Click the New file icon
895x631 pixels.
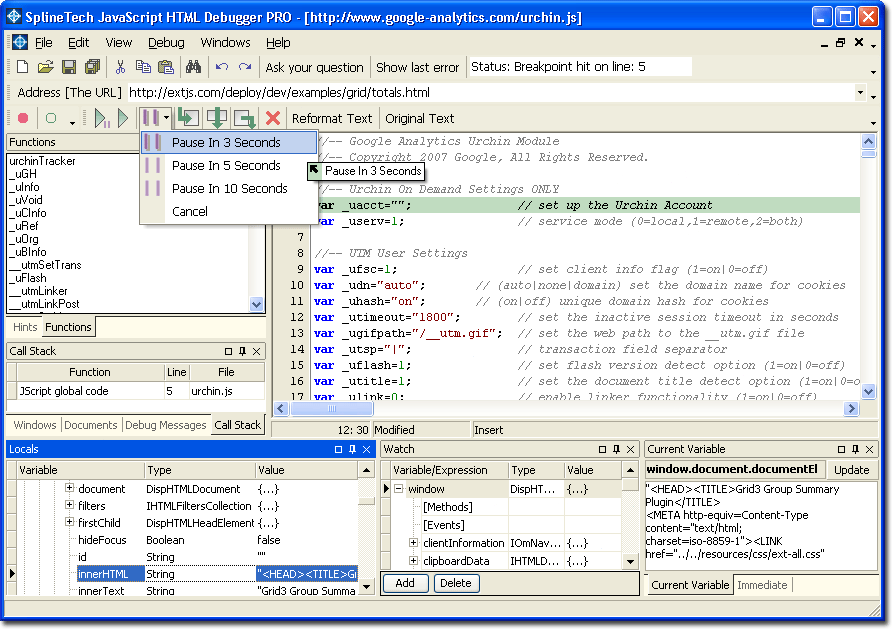point(22,67)
